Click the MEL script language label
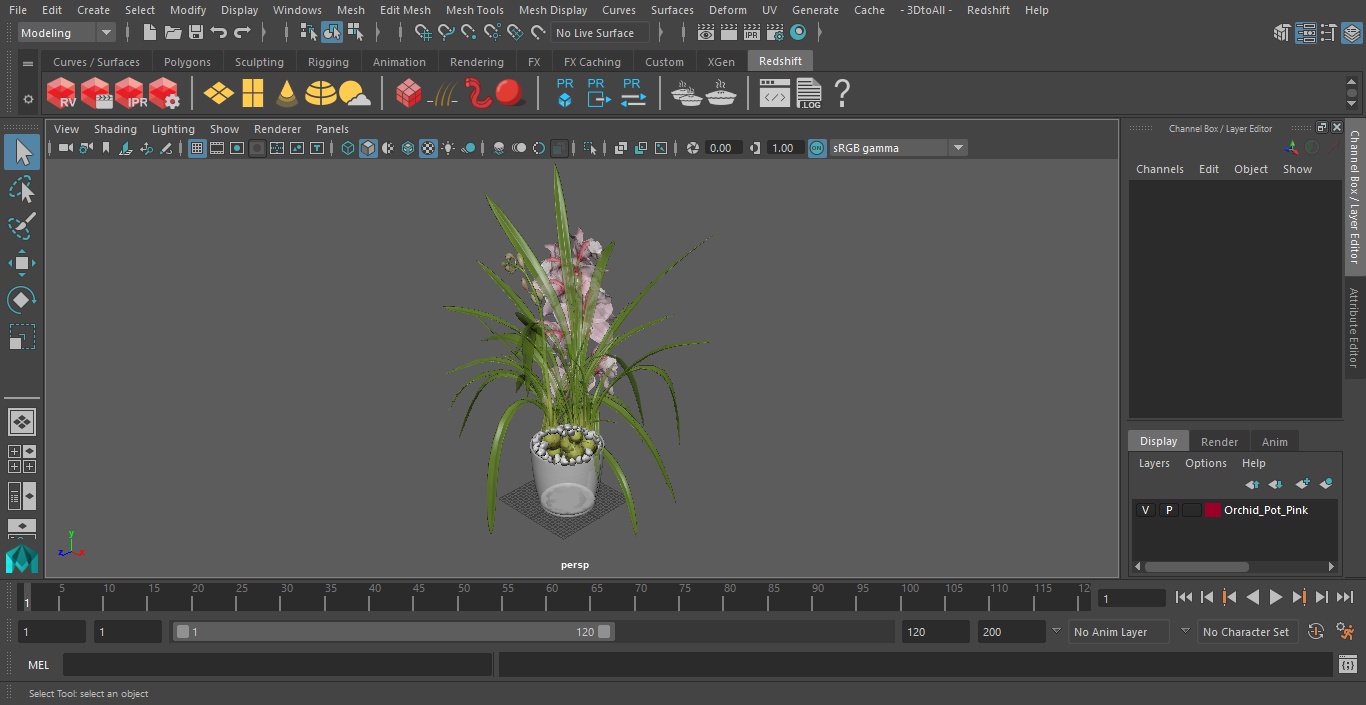Image resolution: width=1366 pixels, height=705 pixels. (39, 665)
